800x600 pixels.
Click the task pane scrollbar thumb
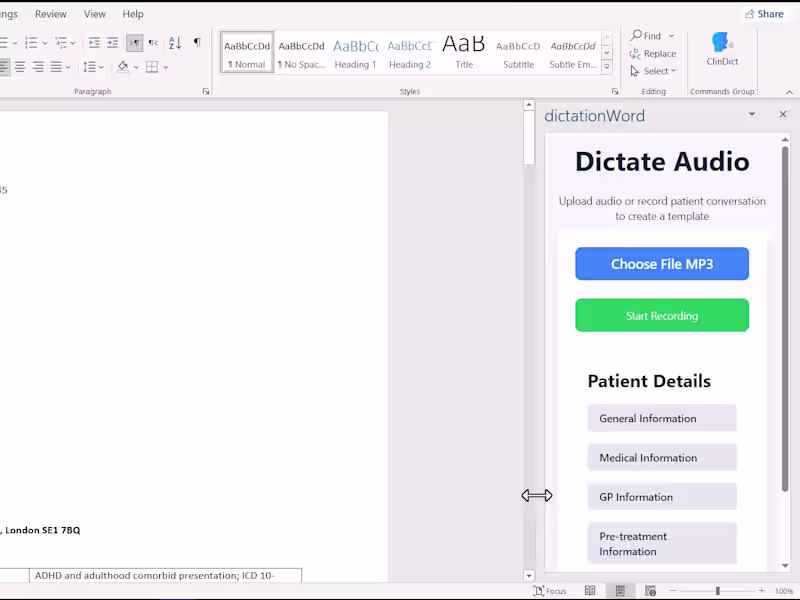(785, 319)
